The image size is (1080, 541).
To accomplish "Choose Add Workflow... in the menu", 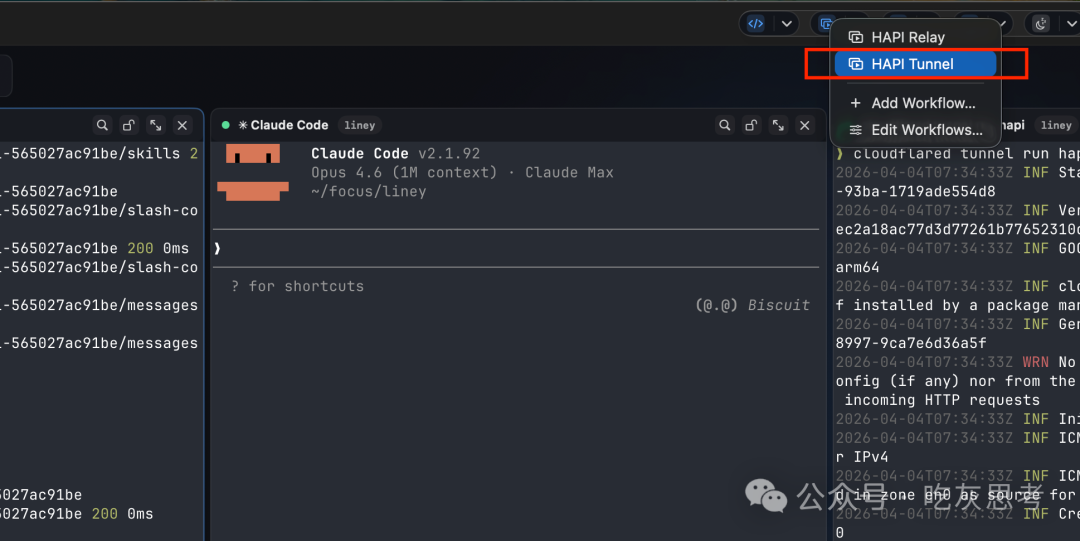I will point(915,103).
